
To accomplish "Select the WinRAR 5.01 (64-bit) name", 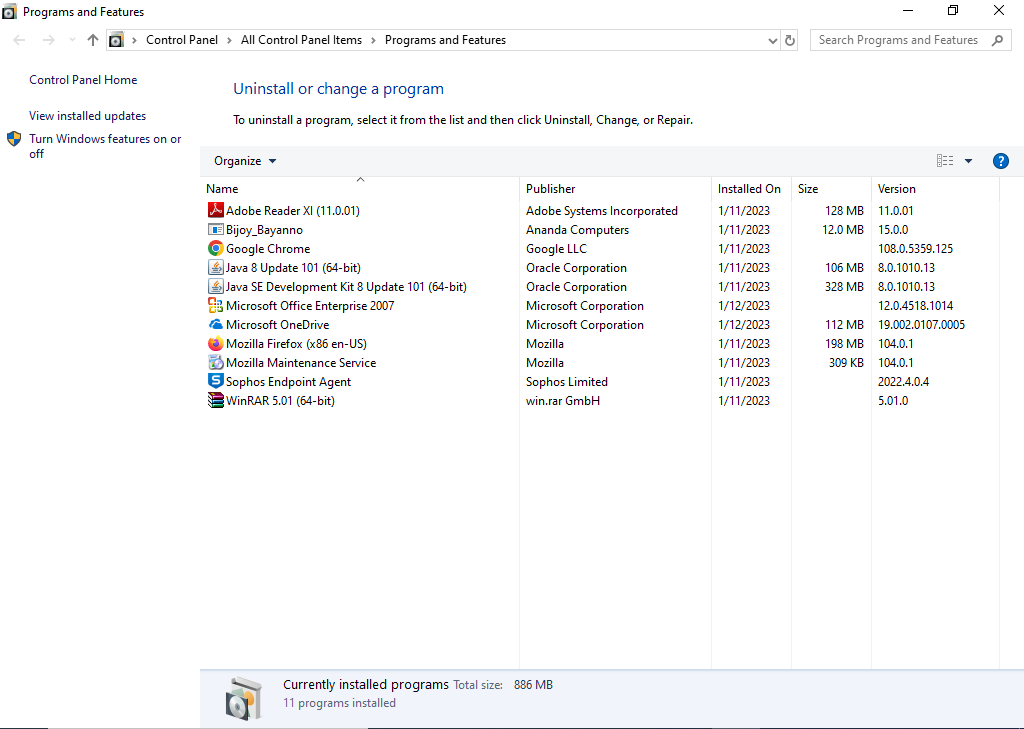I will 280,400.
